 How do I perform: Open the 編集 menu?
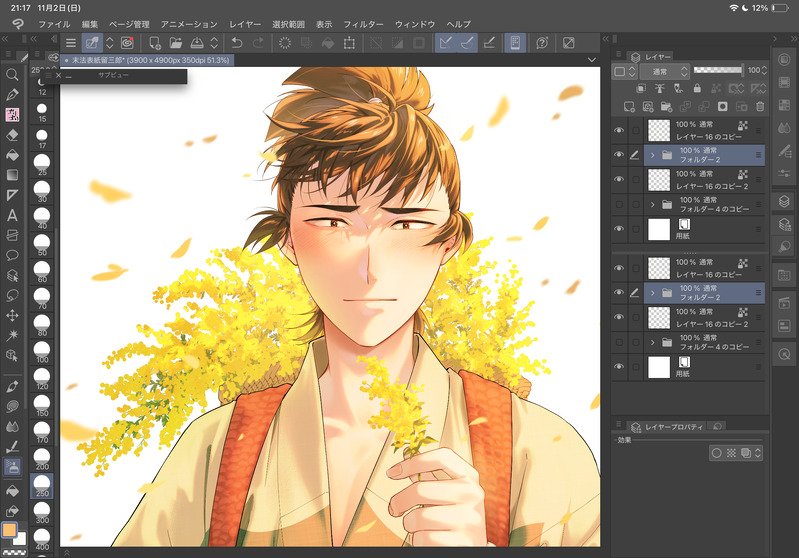pos(90,24)
